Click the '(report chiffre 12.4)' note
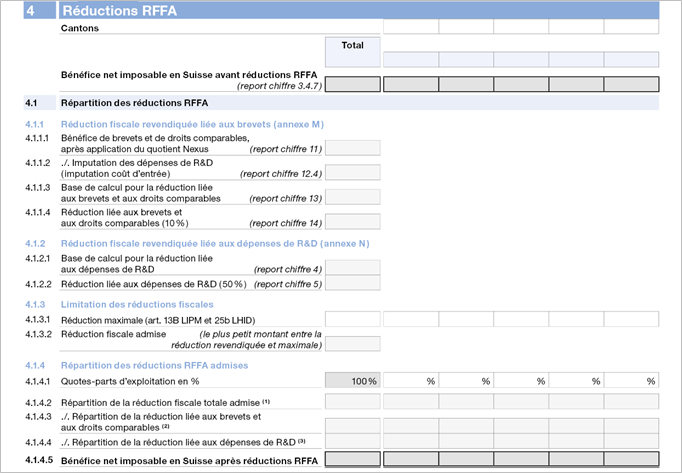This screenshot has width=682, height=473. pos(281,174)
